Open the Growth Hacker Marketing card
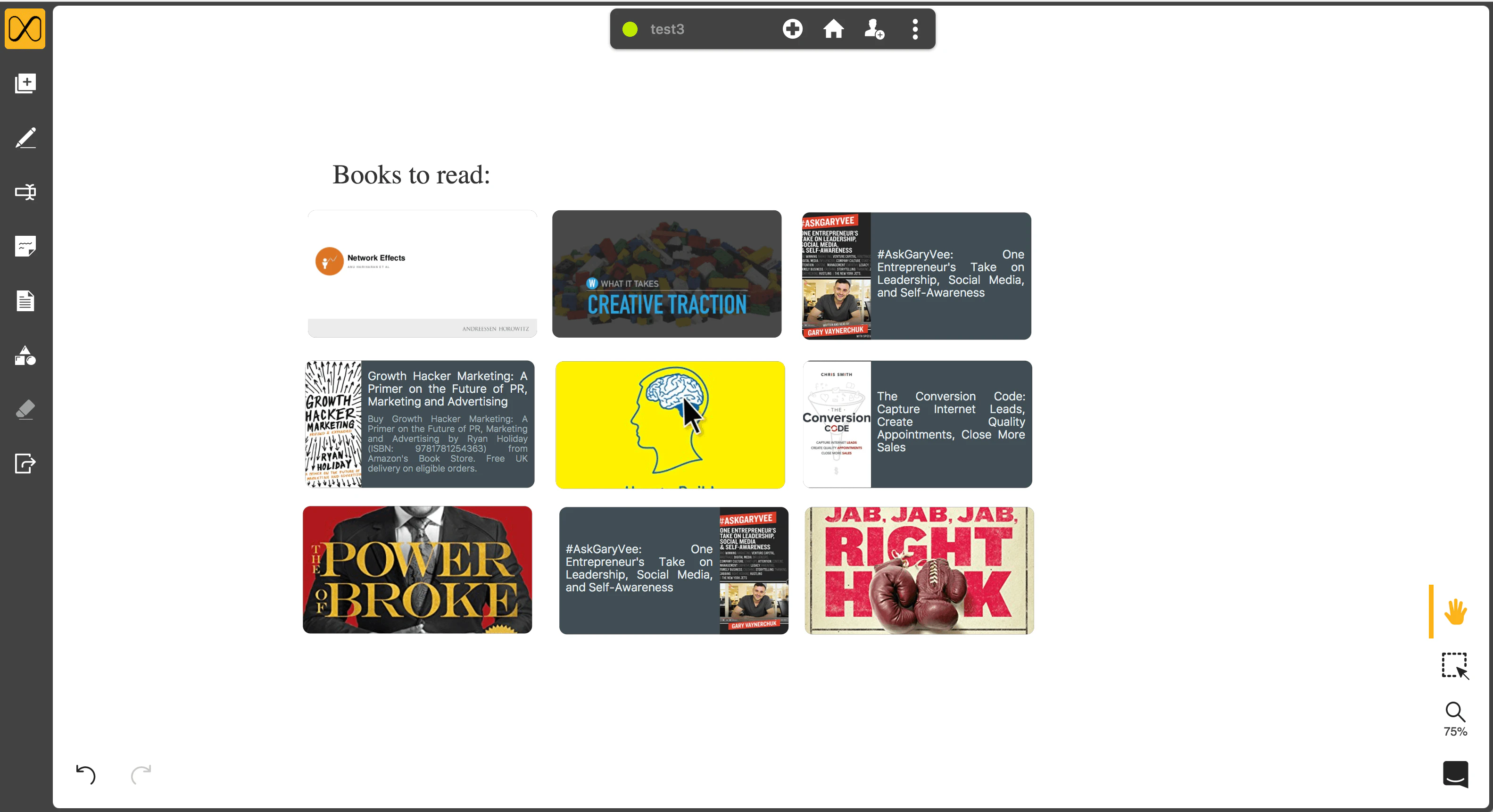1493x812 pixels. pos(420,424)
